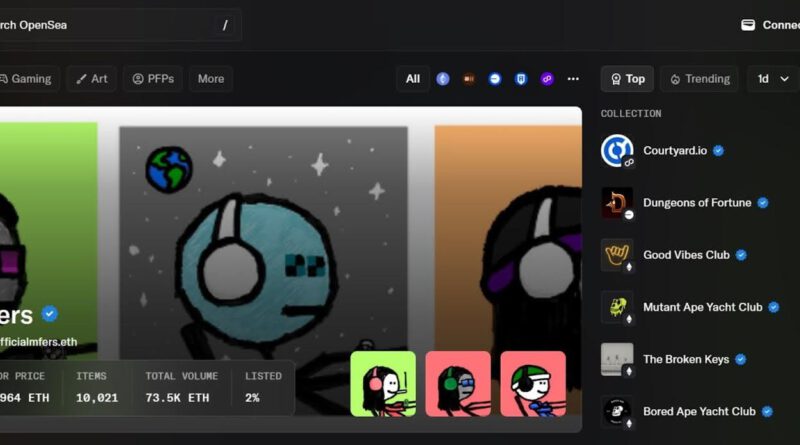Image resolution: width=800 pixels, height=445 pixels.
Task: Open the PFPs category tab
Action: (x=153, y=79)
